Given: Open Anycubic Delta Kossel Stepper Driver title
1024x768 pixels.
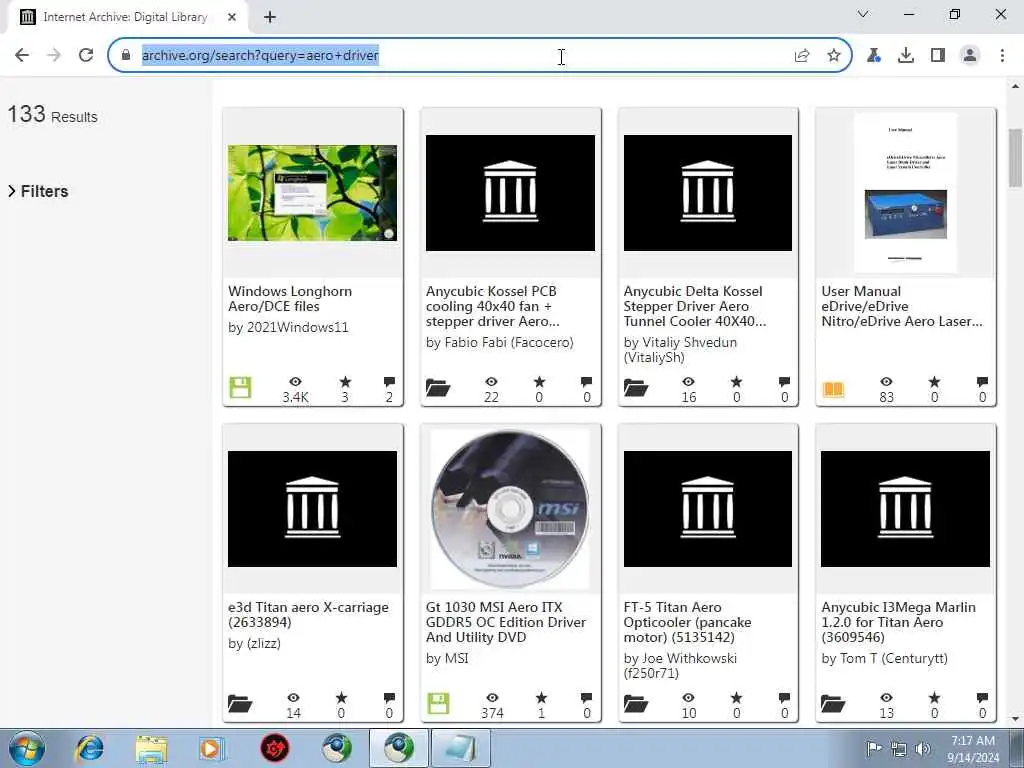Looking at the screenshot, I should 694,306.
